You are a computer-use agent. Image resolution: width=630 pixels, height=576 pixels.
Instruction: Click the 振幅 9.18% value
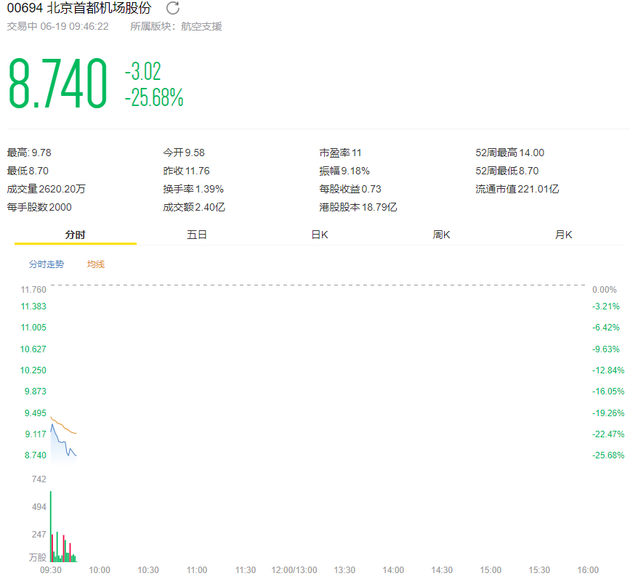pos(344,171)
